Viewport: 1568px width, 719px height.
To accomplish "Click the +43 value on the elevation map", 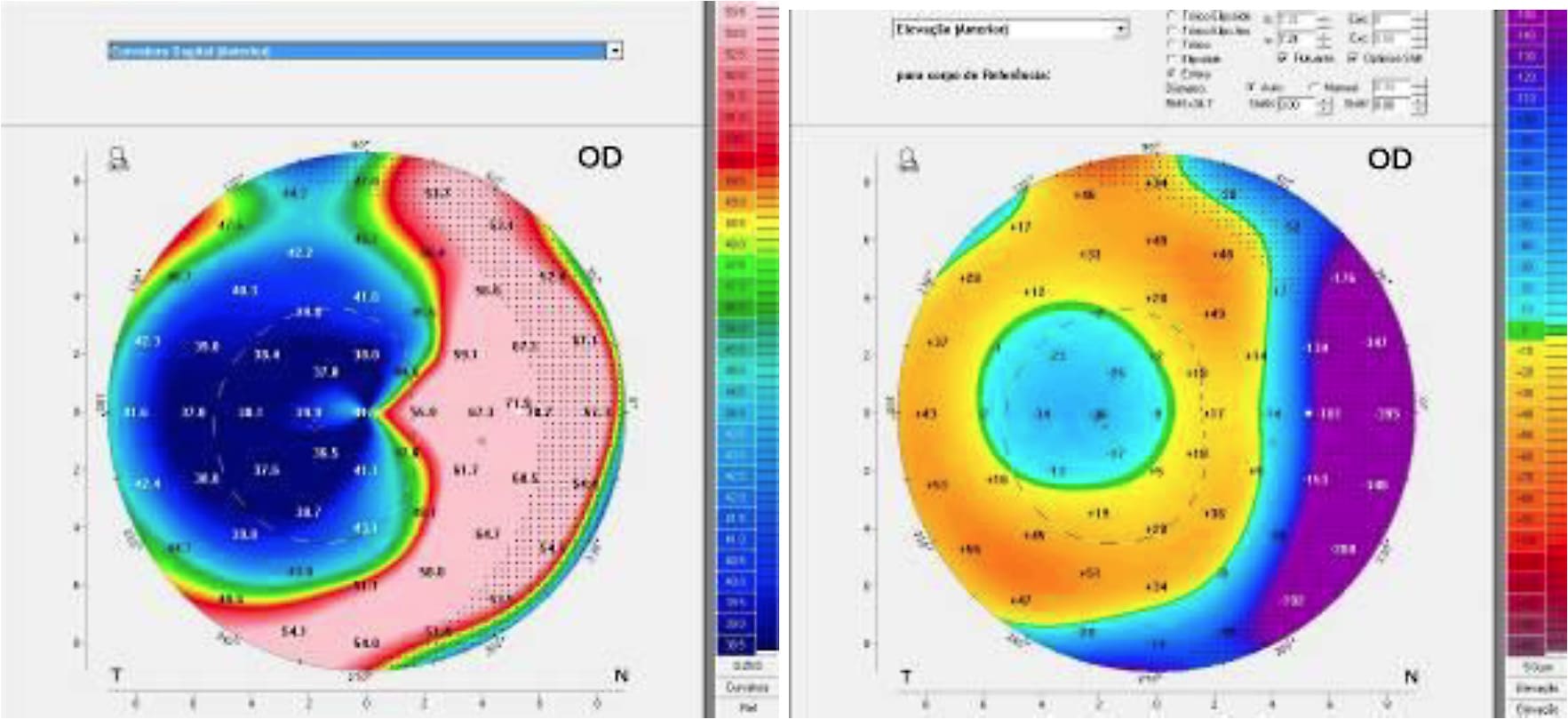I will (926, 414).
